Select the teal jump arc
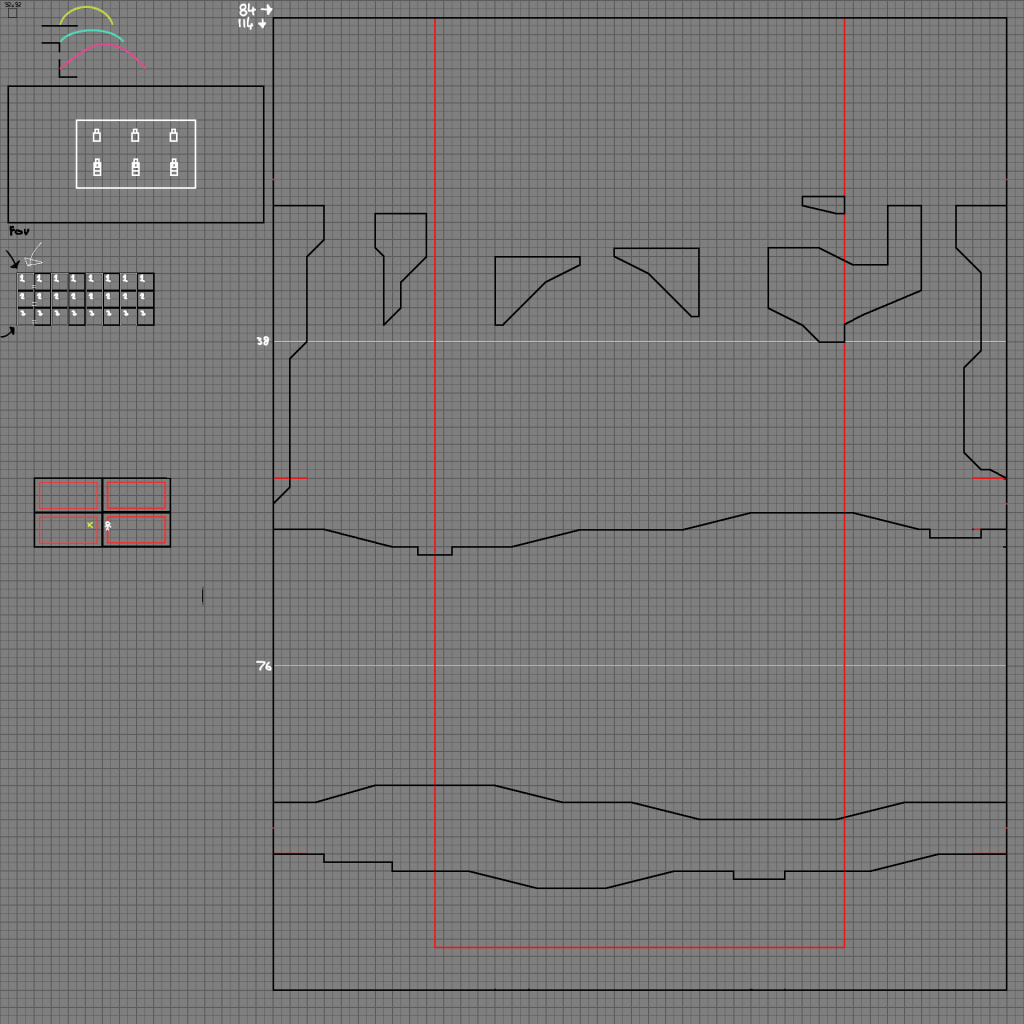This screenshot has height=1024, width=1024. (92, 33)
